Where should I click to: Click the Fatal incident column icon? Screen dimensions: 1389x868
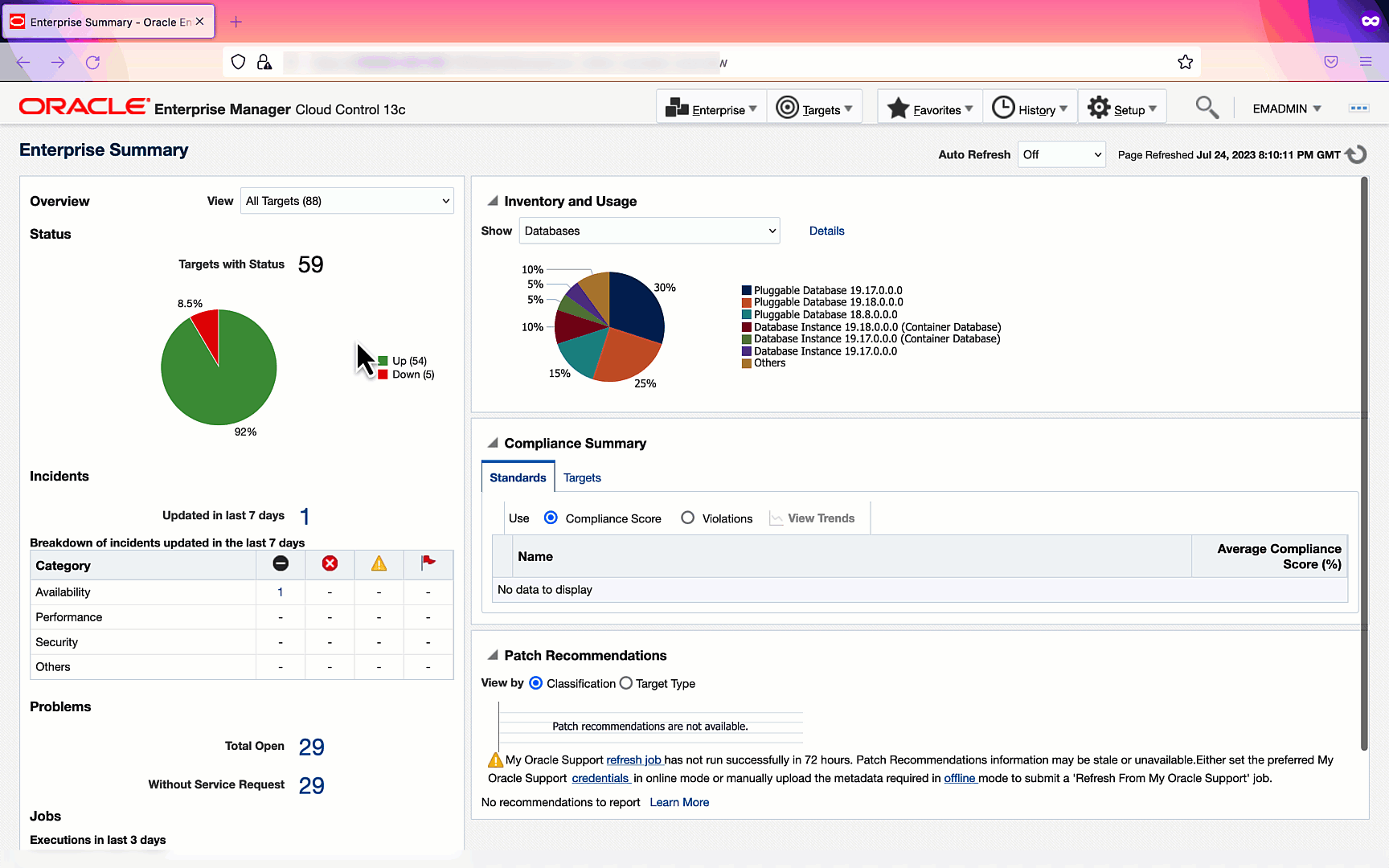(281, 563)
